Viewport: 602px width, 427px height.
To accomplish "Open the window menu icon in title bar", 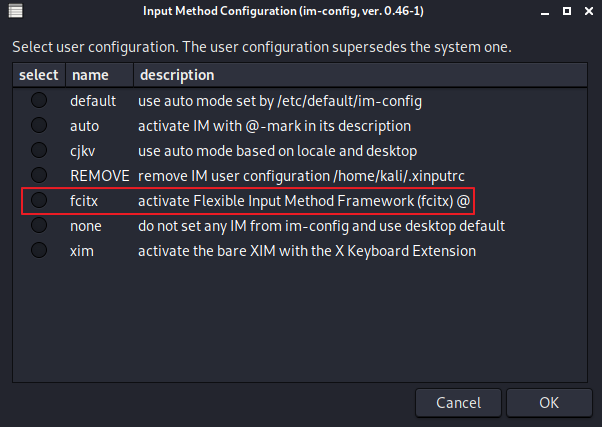I will (14, 14).
